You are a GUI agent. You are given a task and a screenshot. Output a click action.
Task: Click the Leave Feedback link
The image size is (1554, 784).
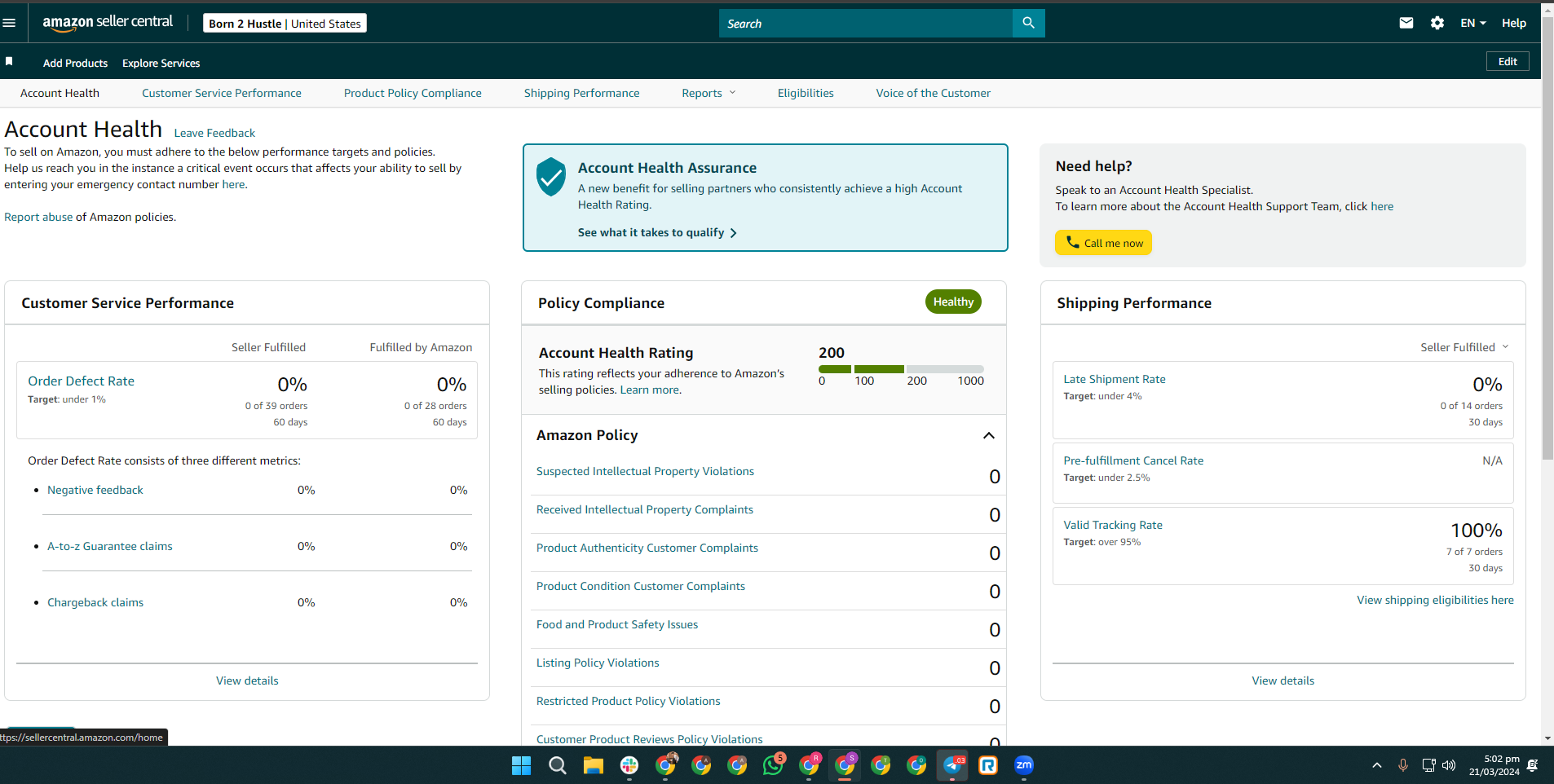pyautogui.click(x=214, y=133)
